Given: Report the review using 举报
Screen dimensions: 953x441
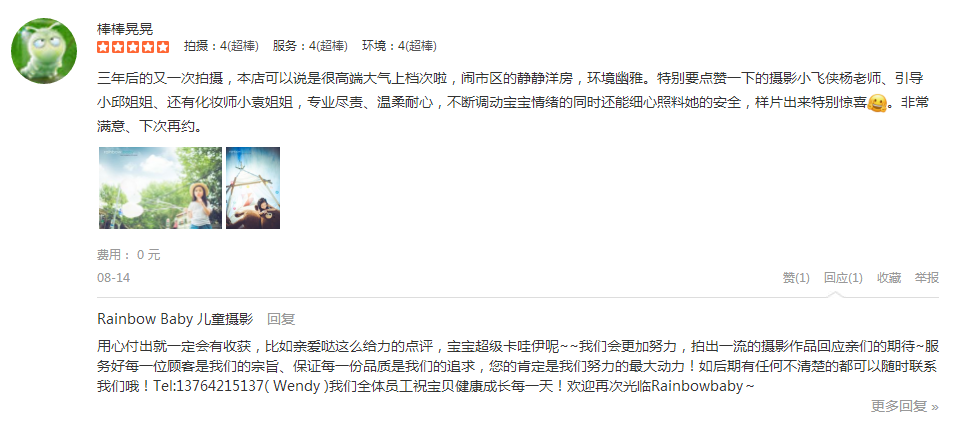Looking at the screenshot, I should click(927, 278).
